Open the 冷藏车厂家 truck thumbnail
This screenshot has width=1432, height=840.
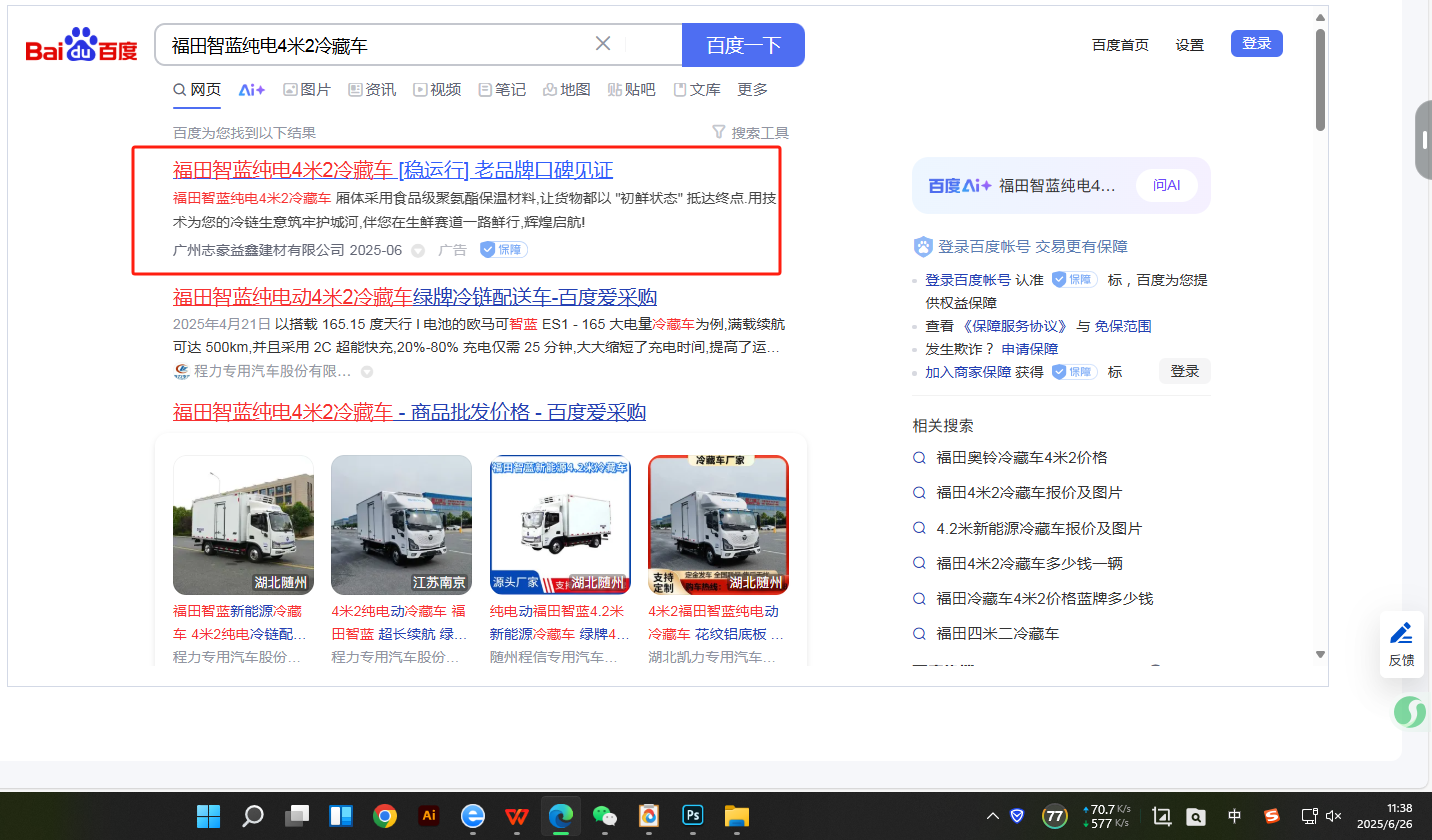[x=718, y=525]
